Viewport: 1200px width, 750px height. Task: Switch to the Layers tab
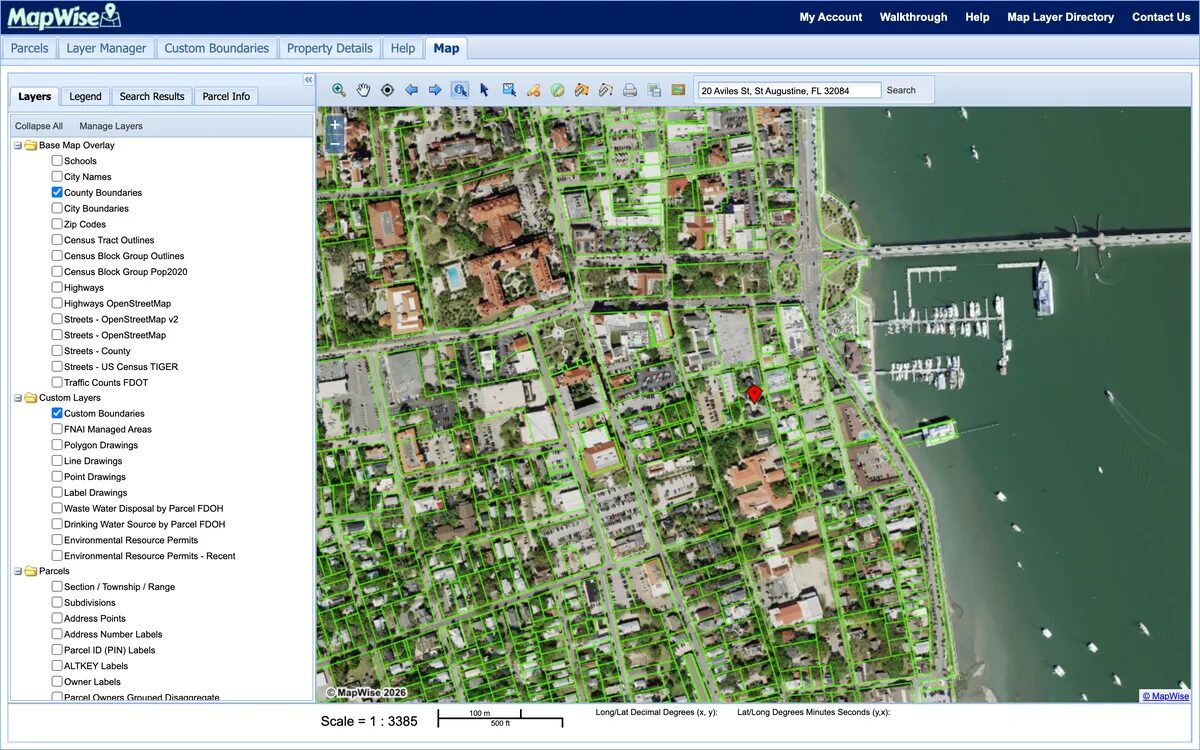click(x=34, y=96)
